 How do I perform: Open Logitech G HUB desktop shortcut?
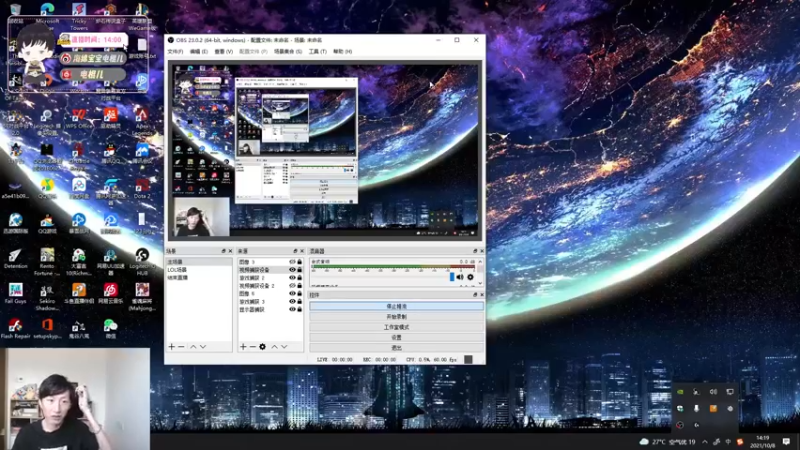click(142, 262)
